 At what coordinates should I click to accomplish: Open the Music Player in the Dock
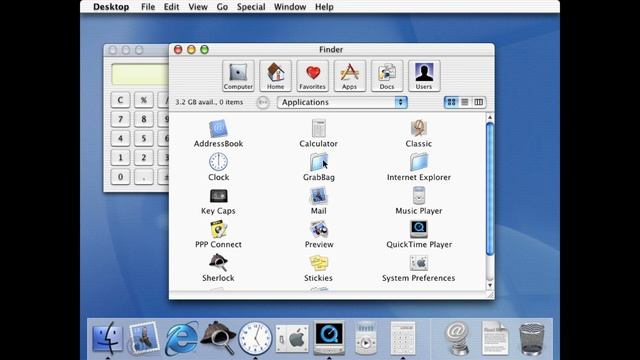click(x=366, y=338)
